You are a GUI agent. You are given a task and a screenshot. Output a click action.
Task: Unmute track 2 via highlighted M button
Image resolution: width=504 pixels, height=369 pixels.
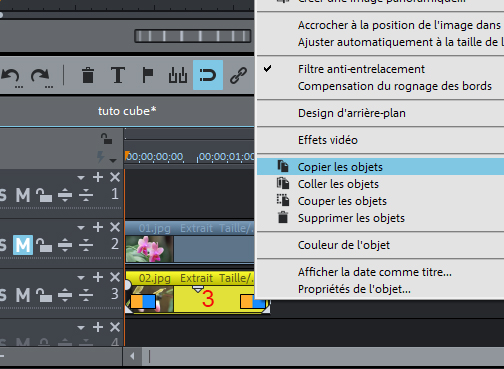(x=23, y=245)
